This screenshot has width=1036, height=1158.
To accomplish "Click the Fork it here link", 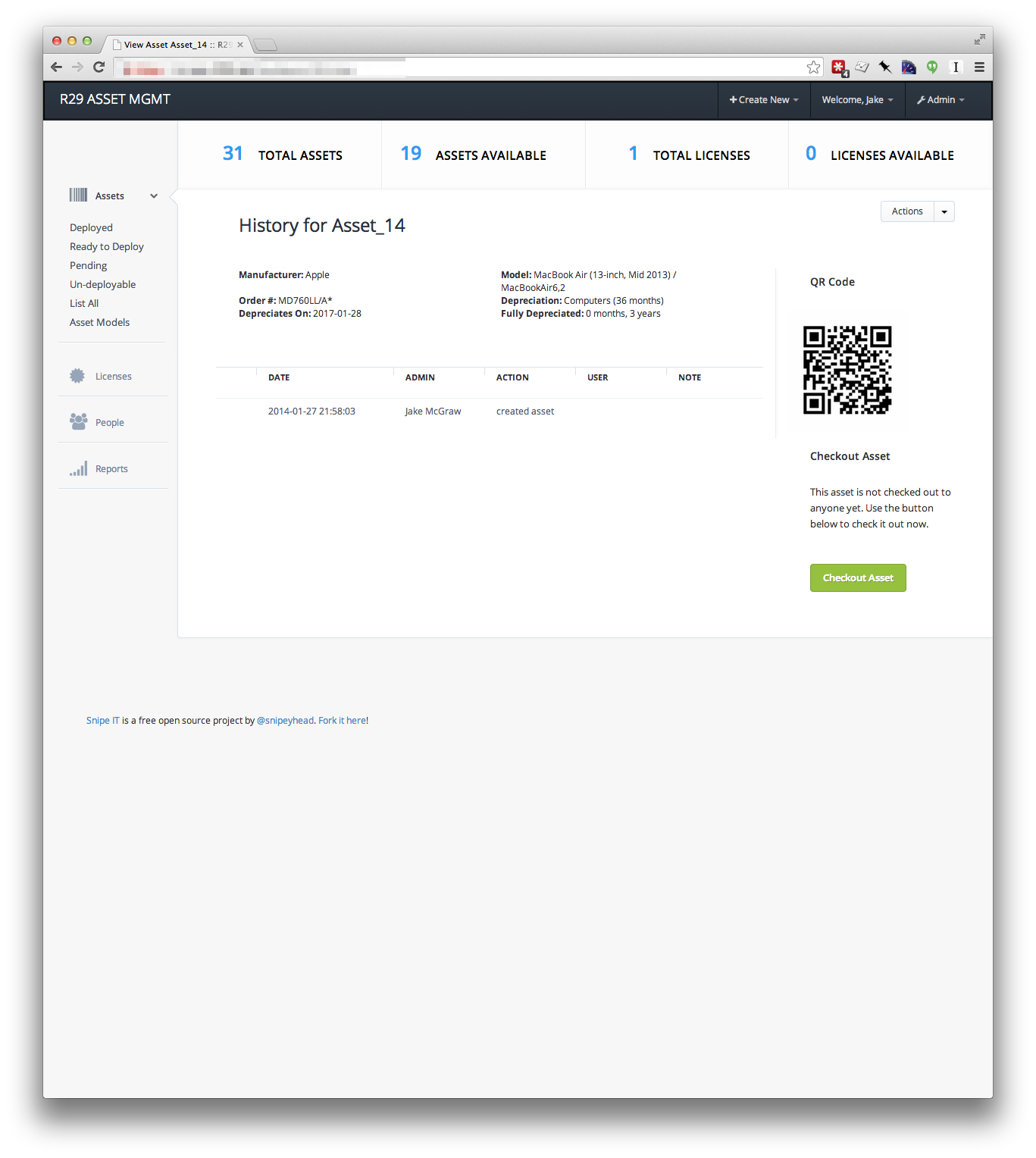I will (342, 721).
